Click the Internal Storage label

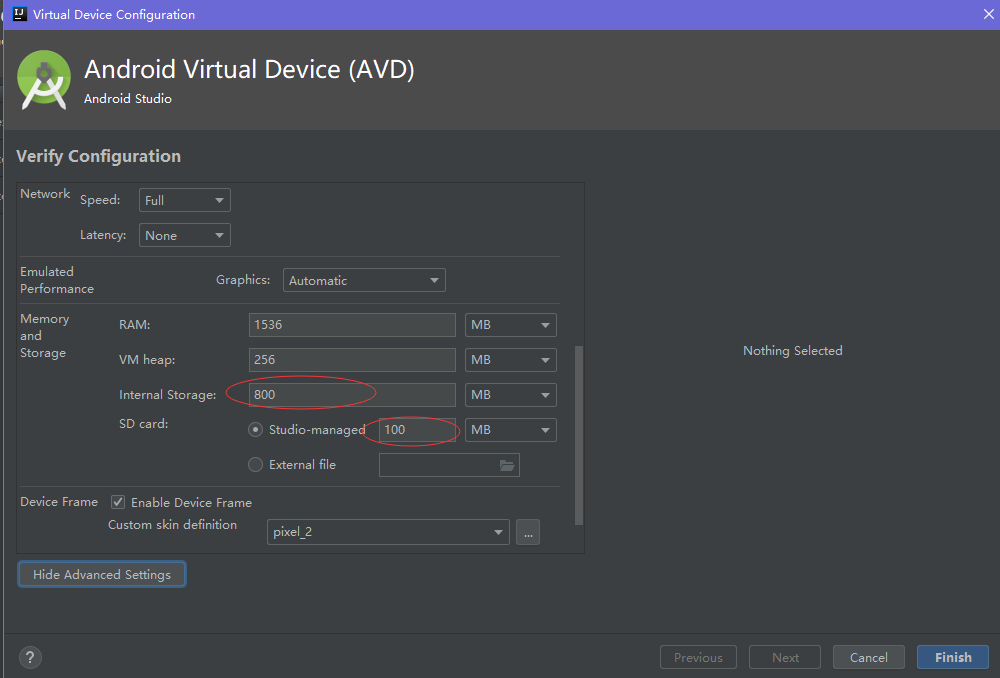tap(167, 395)
